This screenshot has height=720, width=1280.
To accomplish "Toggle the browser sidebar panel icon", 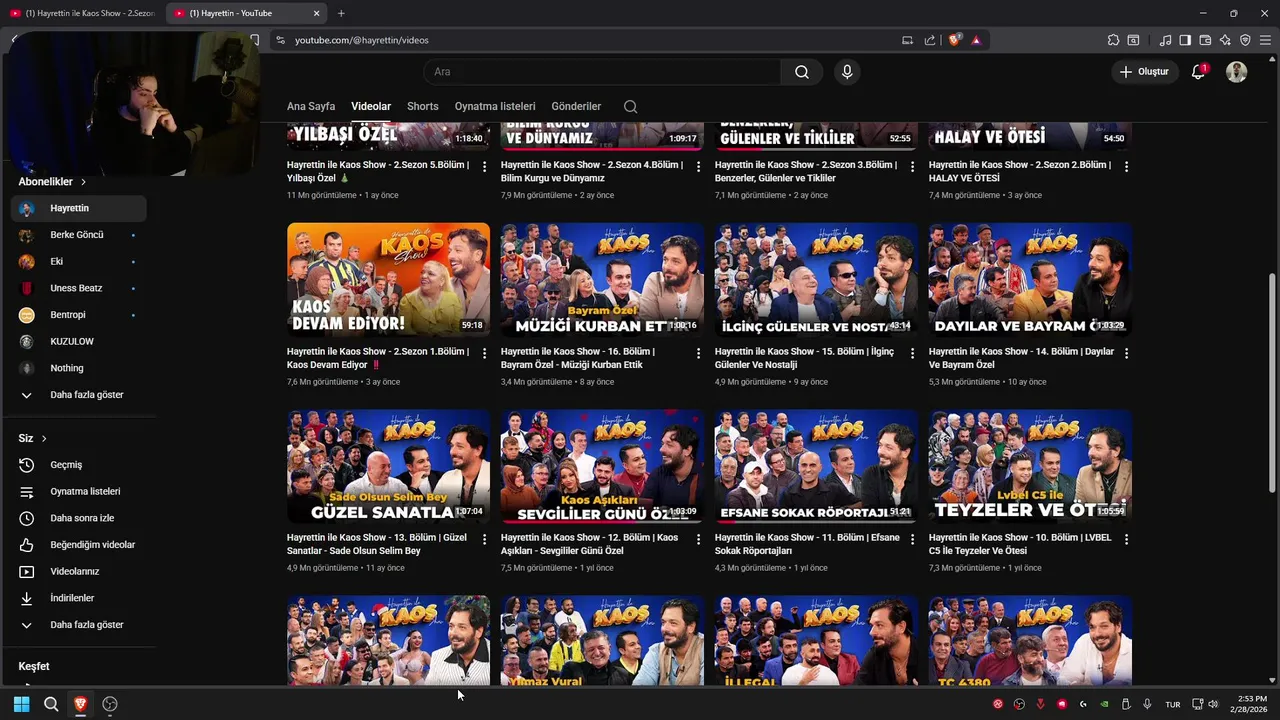I will tap(1185, 40).
